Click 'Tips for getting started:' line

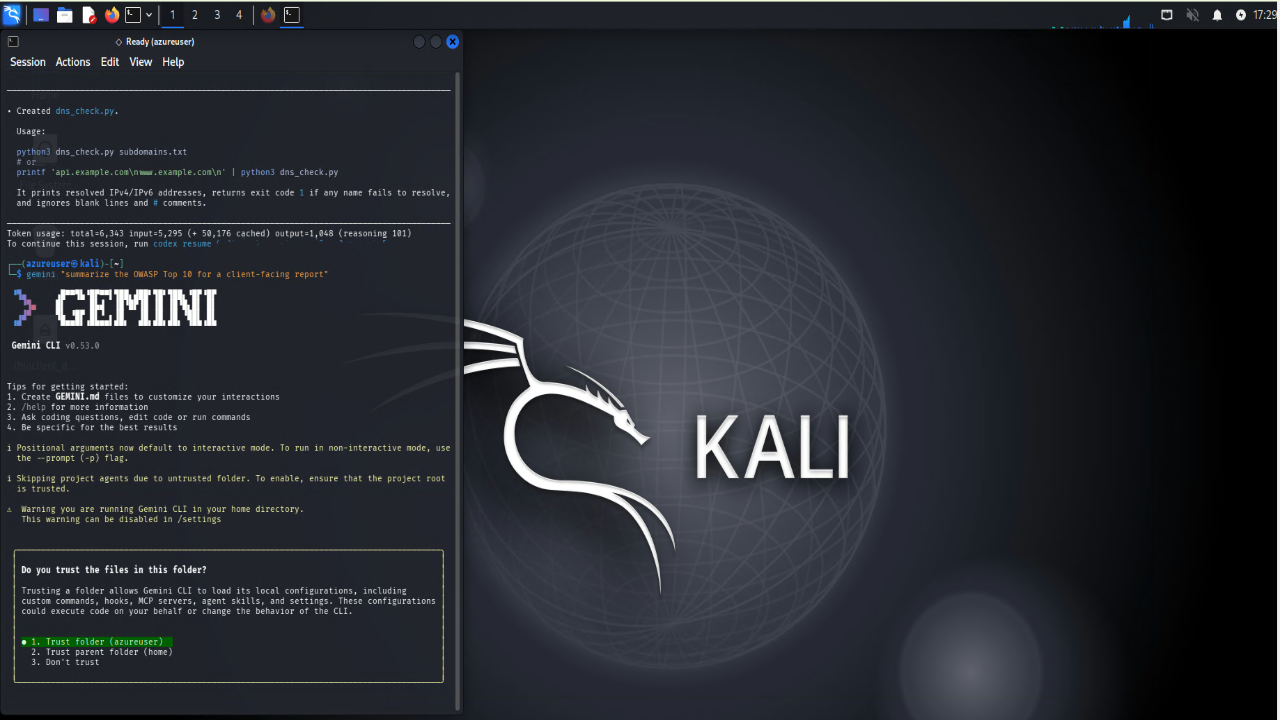tap(67, 386)
